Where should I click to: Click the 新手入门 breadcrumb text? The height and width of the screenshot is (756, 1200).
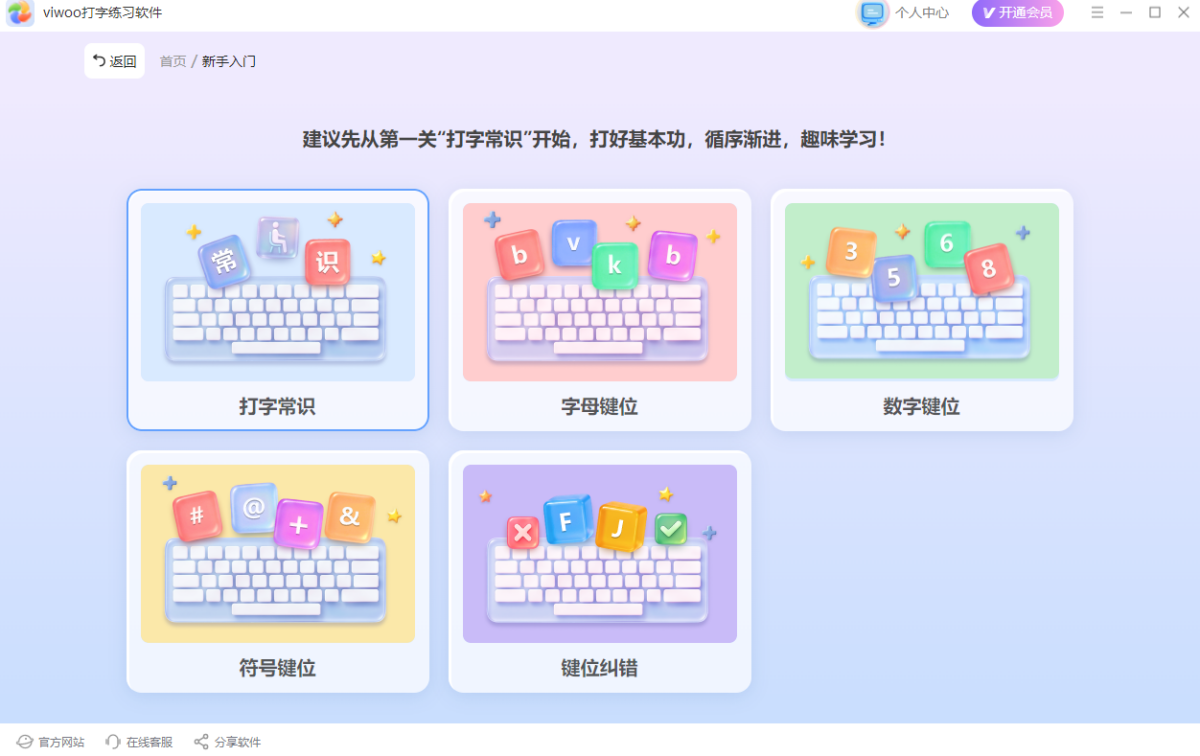pyautogui.click(x=229, y=61)
